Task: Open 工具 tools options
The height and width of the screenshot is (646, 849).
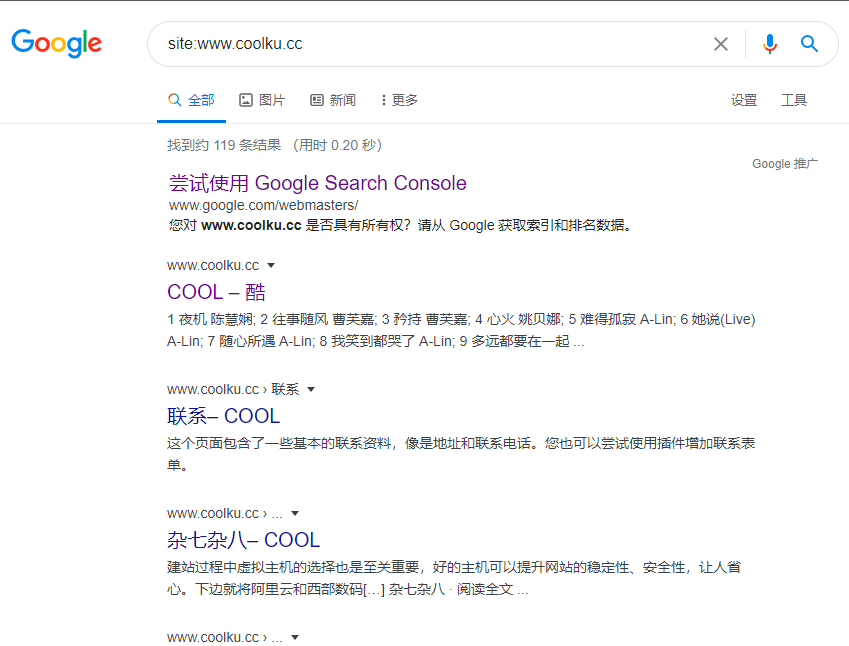Action: (794, 100)
